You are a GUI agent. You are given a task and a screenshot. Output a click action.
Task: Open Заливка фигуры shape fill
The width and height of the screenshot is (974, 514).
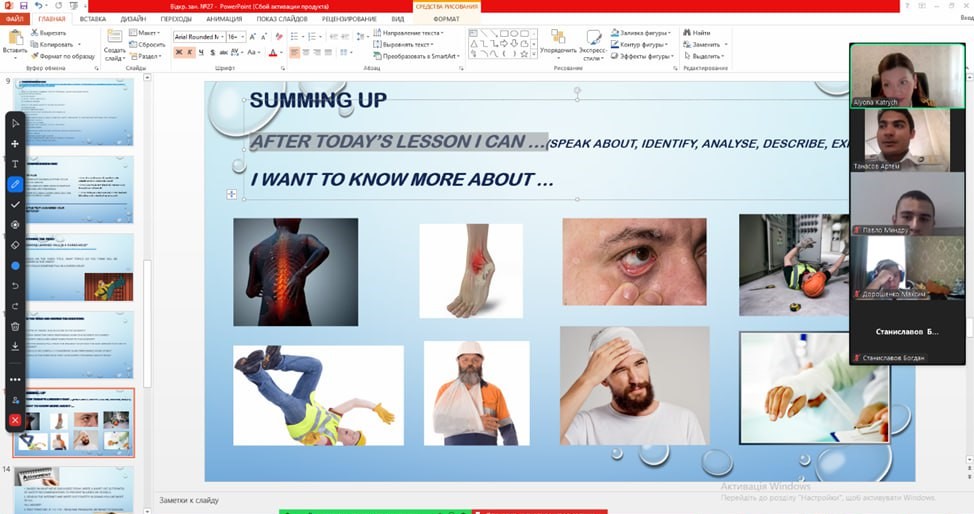(641, 32)
